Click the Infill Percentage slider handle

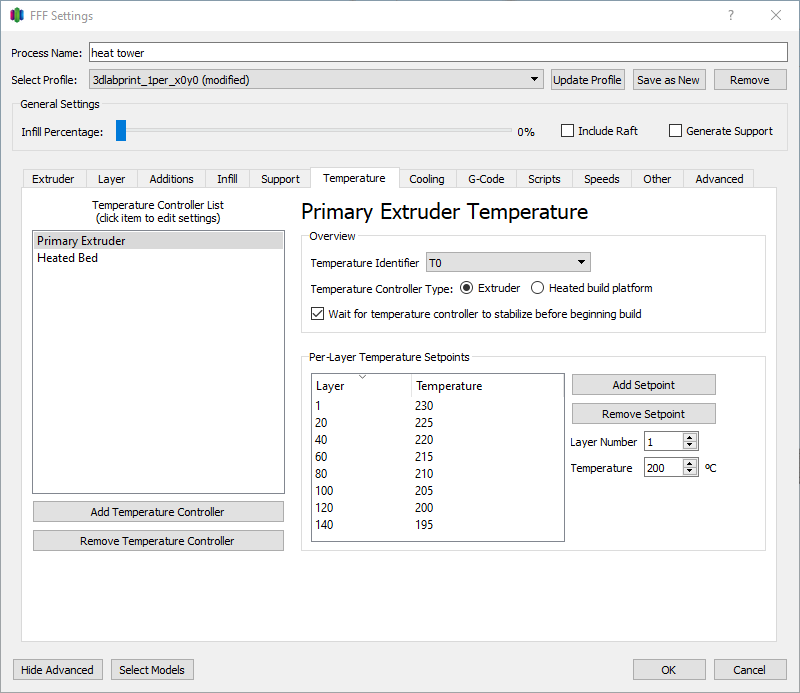(x=121, y=131)
